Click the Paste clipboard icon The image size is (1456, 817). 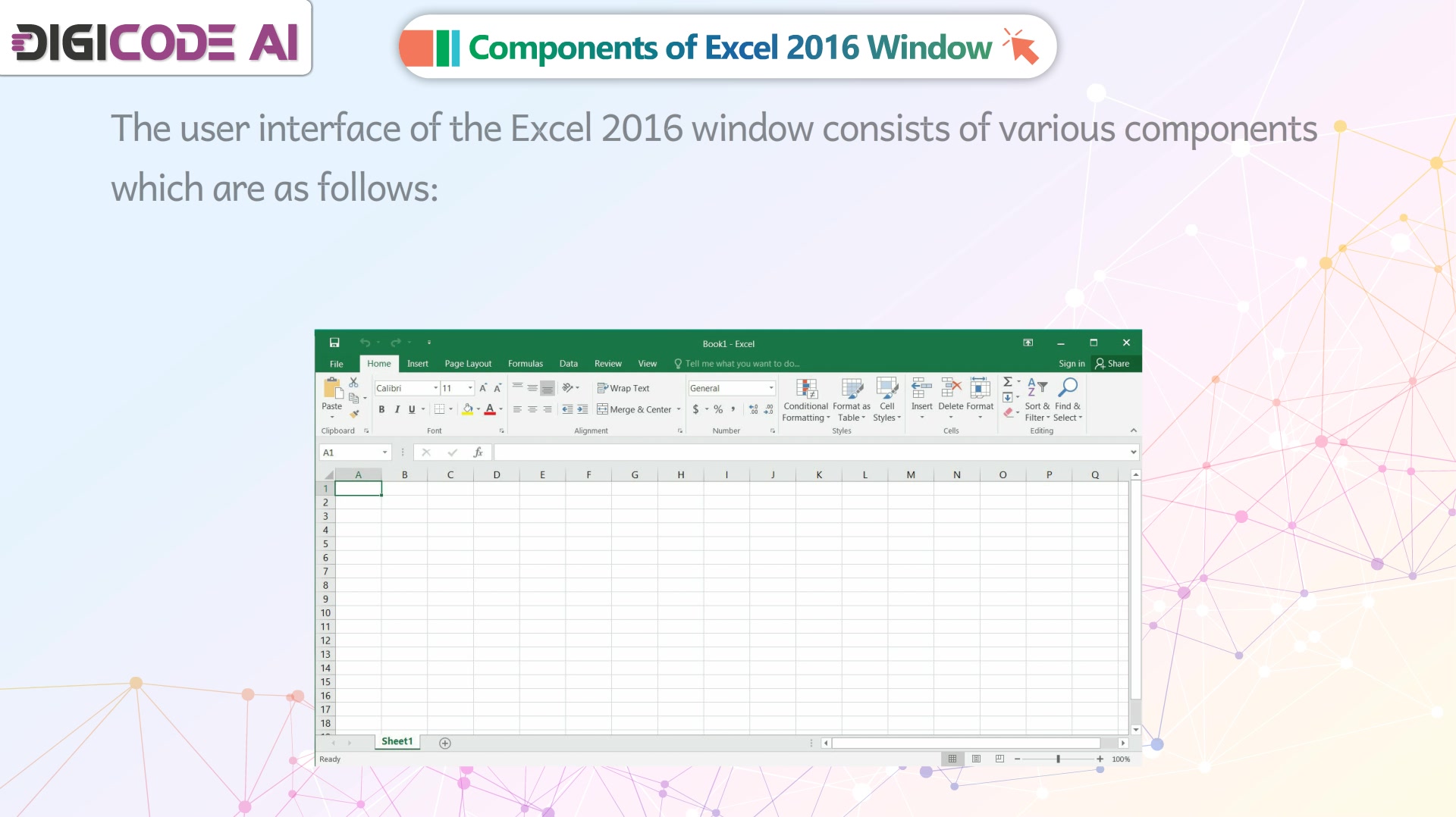[332, 388]
